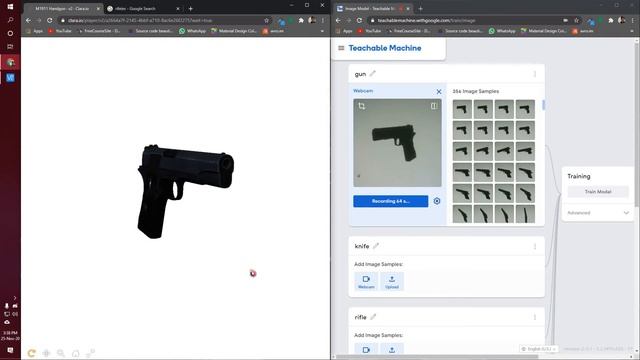The width and height of the screenshot is (640, 360).
Task: Open Chrome menu in Clara.io window
Action: 322,20
